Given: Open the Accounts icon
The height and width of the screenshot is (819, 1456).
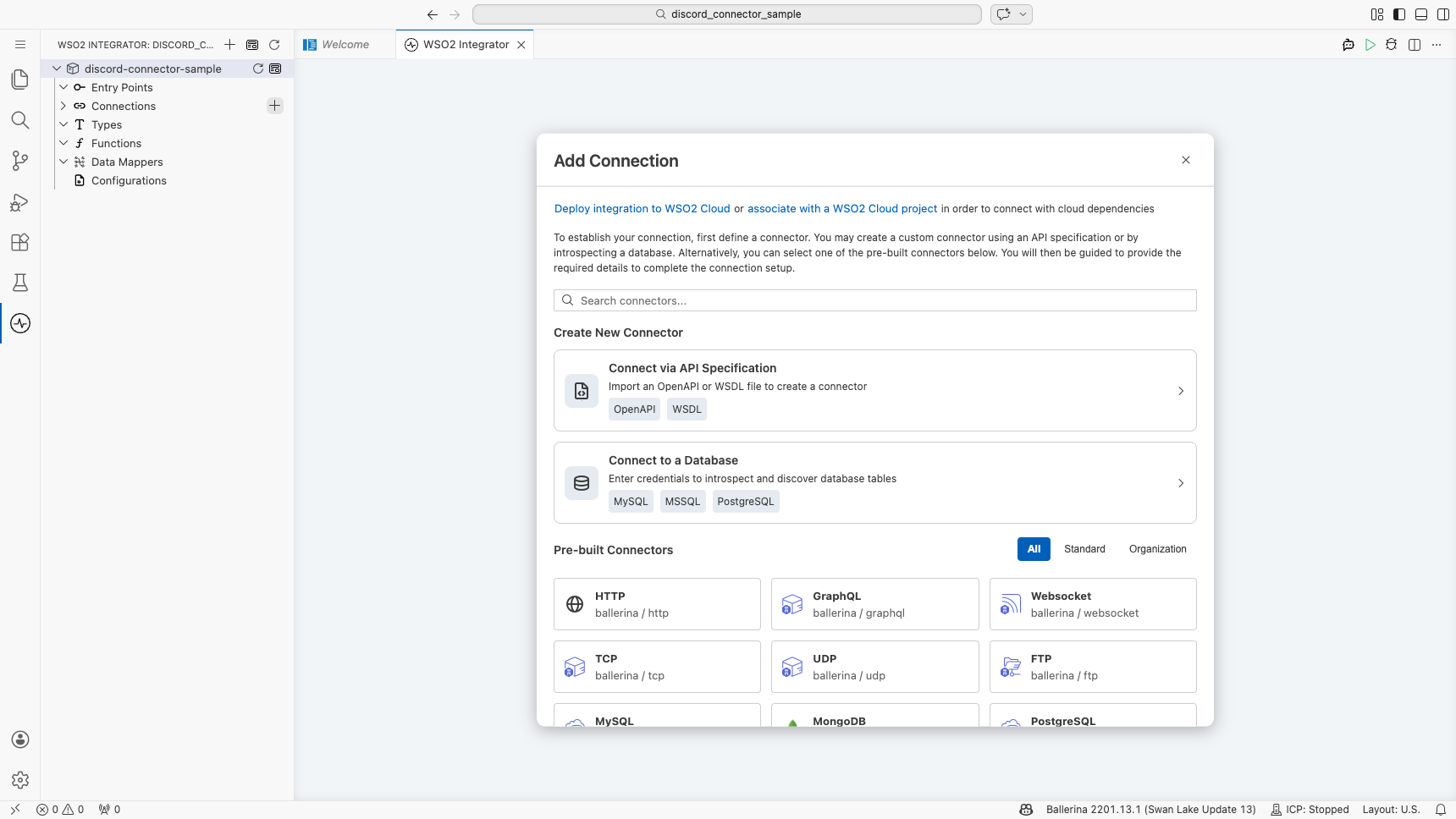Looking at the screenshot, I should tap(20, 739).
